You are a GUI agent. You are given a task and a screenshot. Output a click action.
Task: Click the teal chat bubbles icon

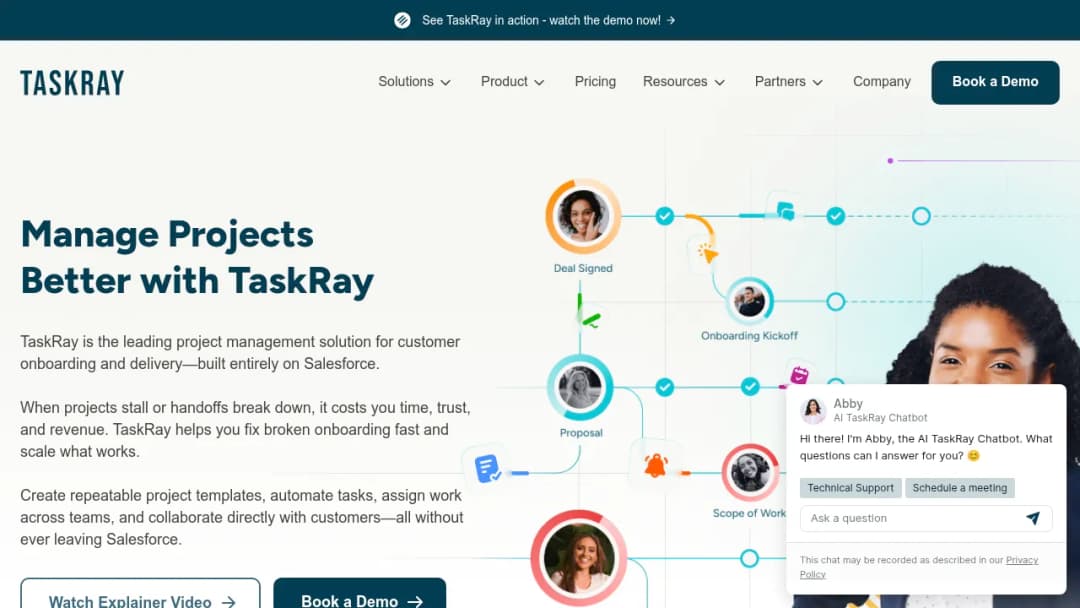coord(785,211)
